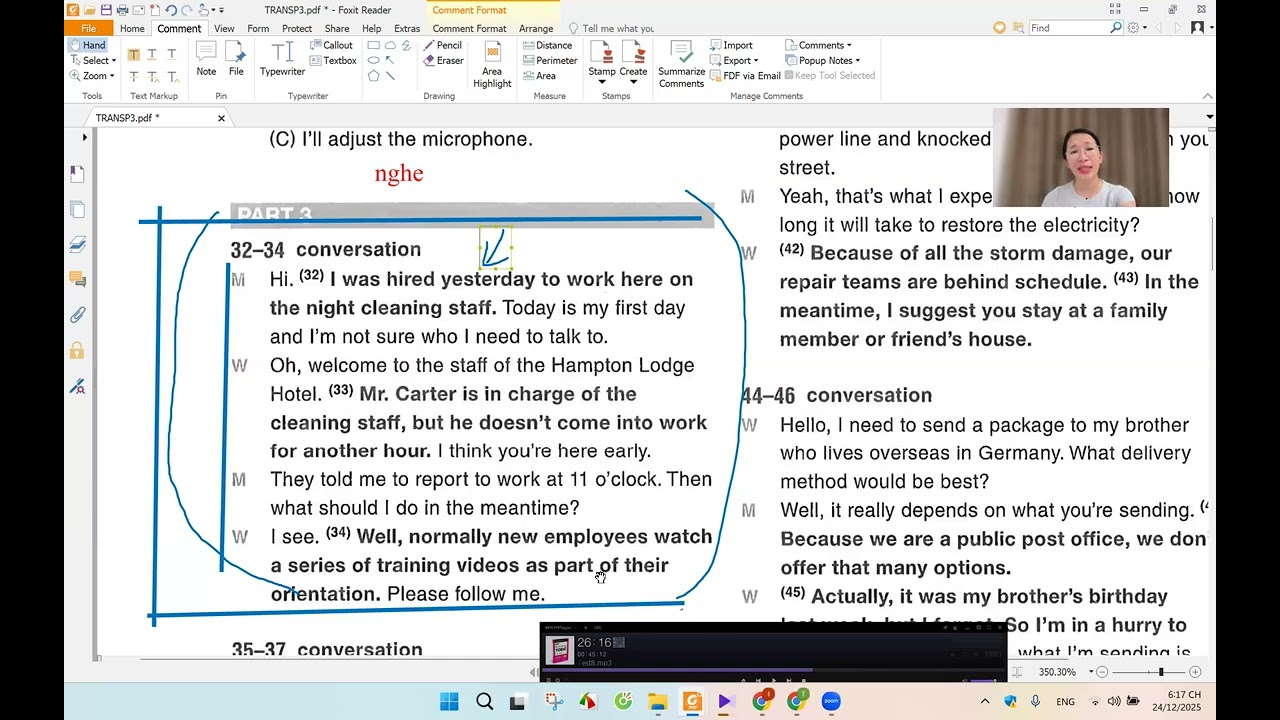1280x720 pixels.
Task: Open the Stamp dropdown
Action: 602,65
